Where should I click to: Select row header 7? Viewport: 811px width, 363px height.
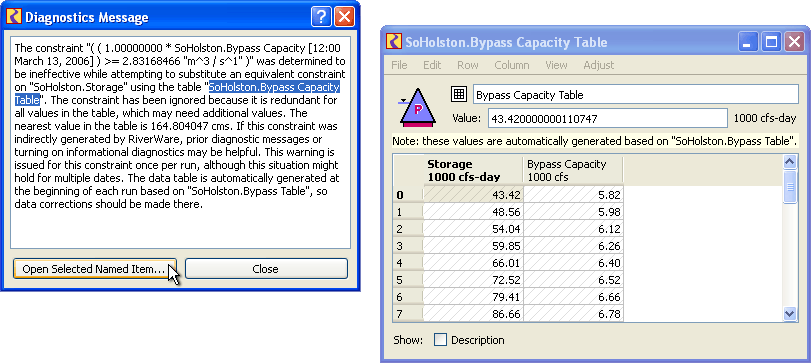[x=408, y=313]
